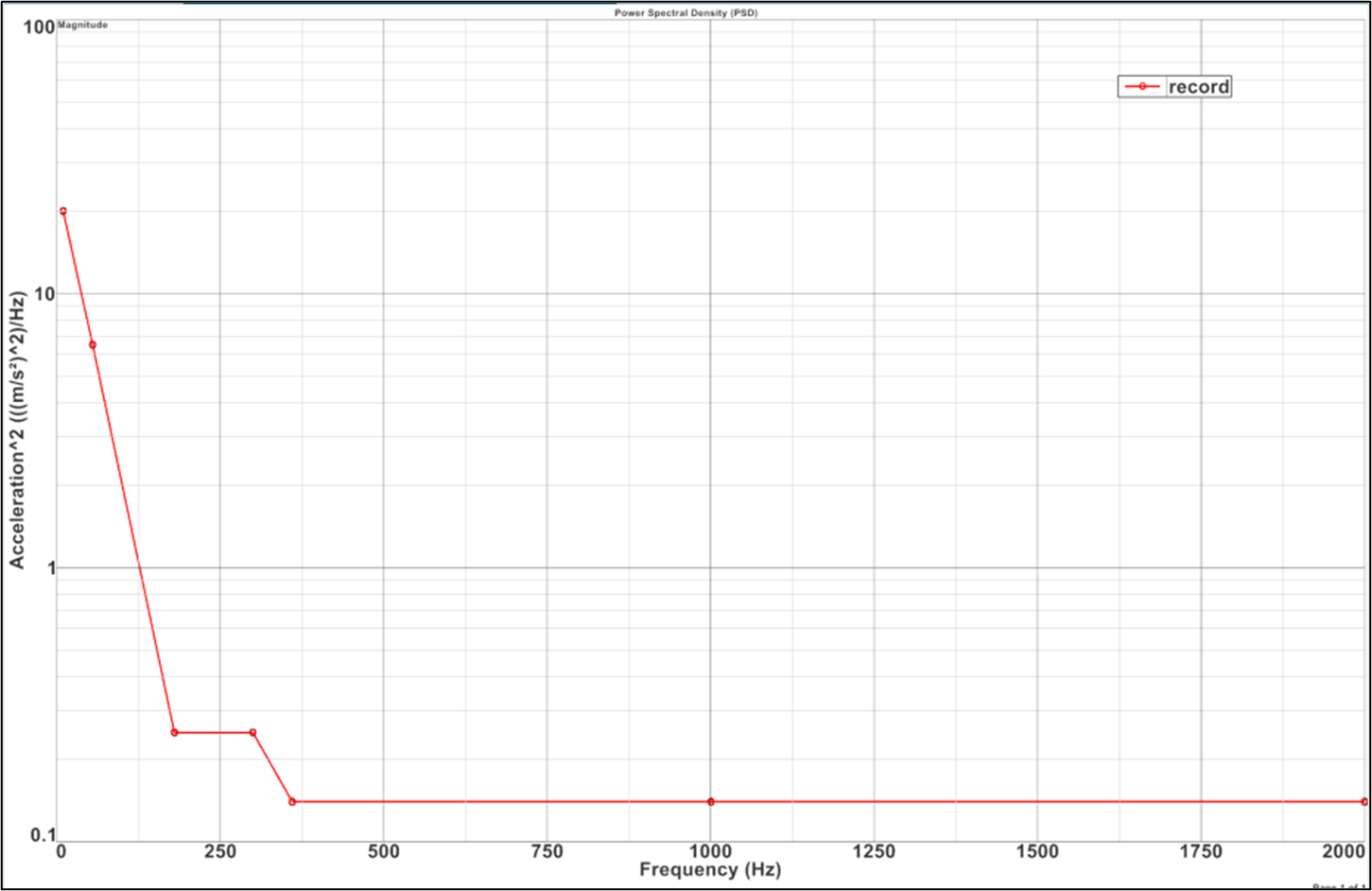The height and width of the screenshot is (891, 1372).
Task: Click the Frequency (Hz) axis label
Action: [x=709, y=871]
